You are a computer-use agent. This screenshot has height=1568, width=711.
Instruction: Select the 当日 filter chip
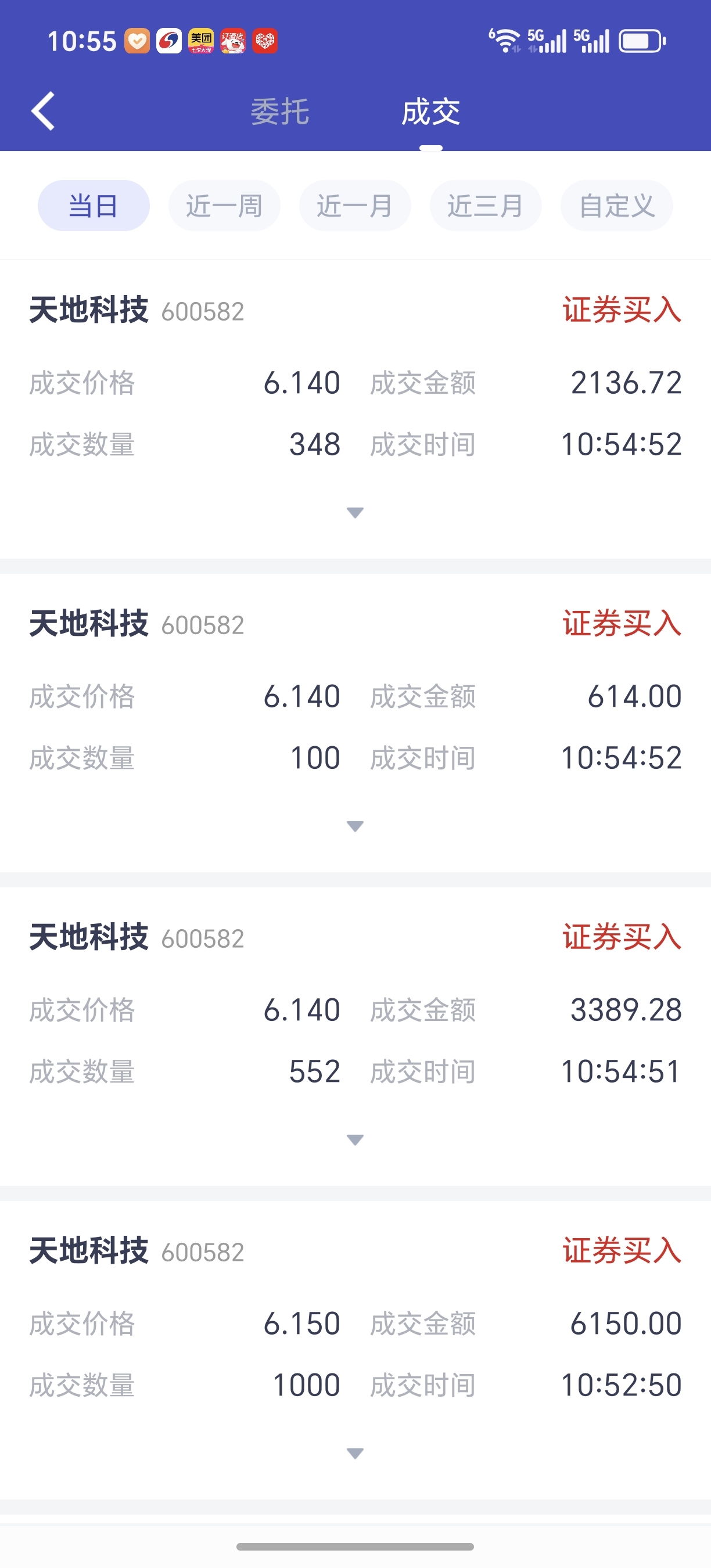pyautogui.click(x=94, y=206)
